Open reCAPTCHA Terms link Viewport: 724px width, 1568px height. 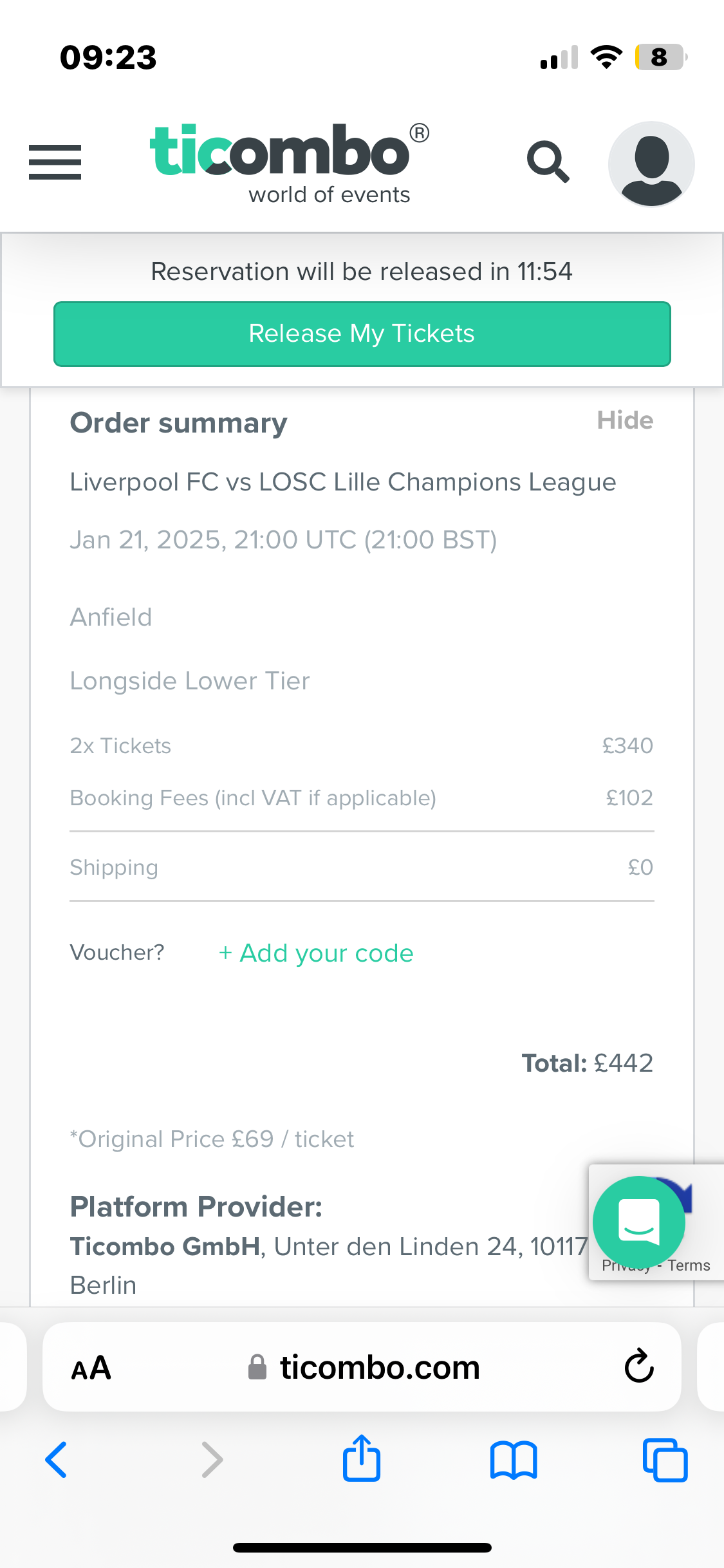tap(689, 1265)
